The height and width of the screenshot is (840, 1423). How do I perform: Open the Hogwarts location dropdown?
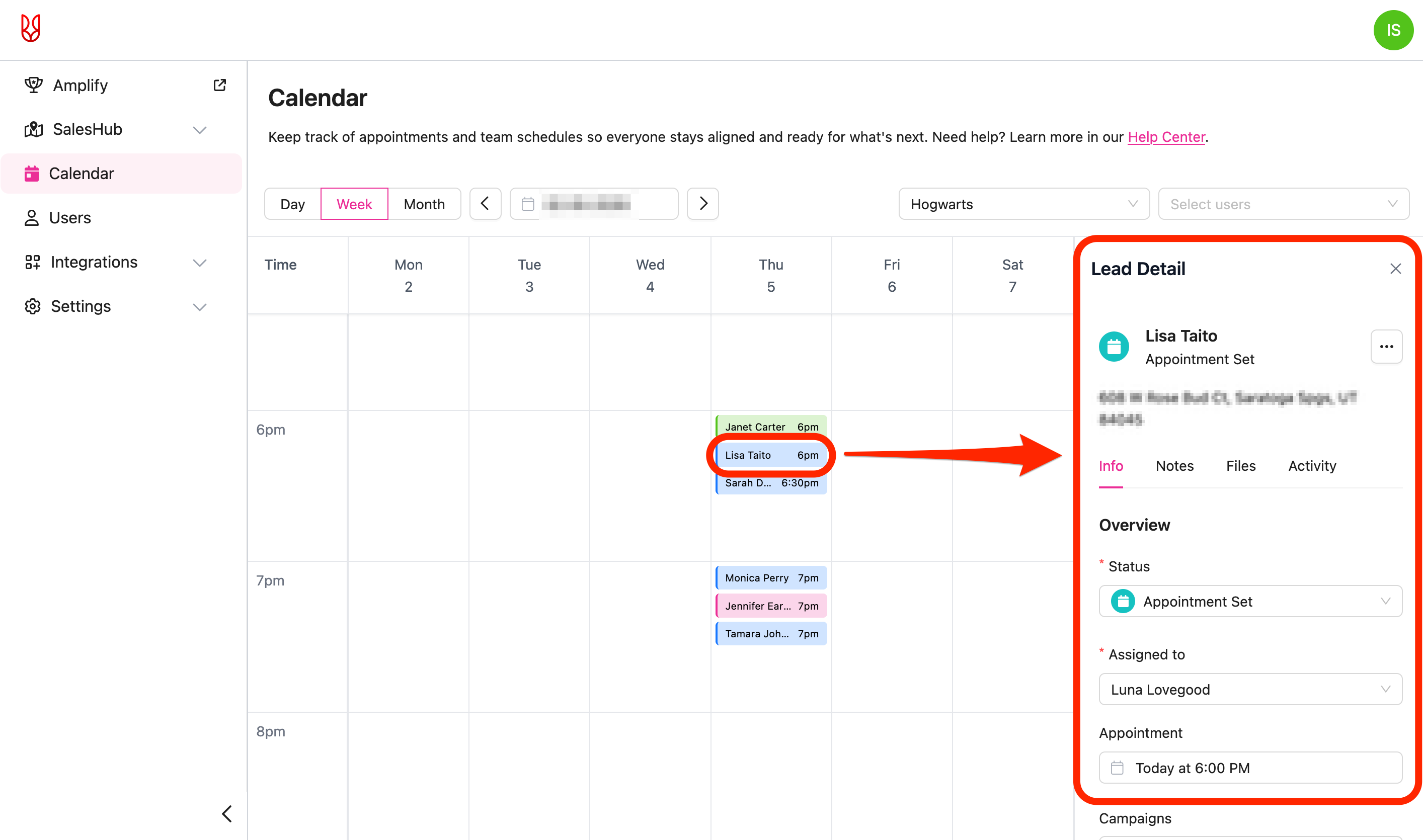pyautogui.click(x=1023, y=204)
